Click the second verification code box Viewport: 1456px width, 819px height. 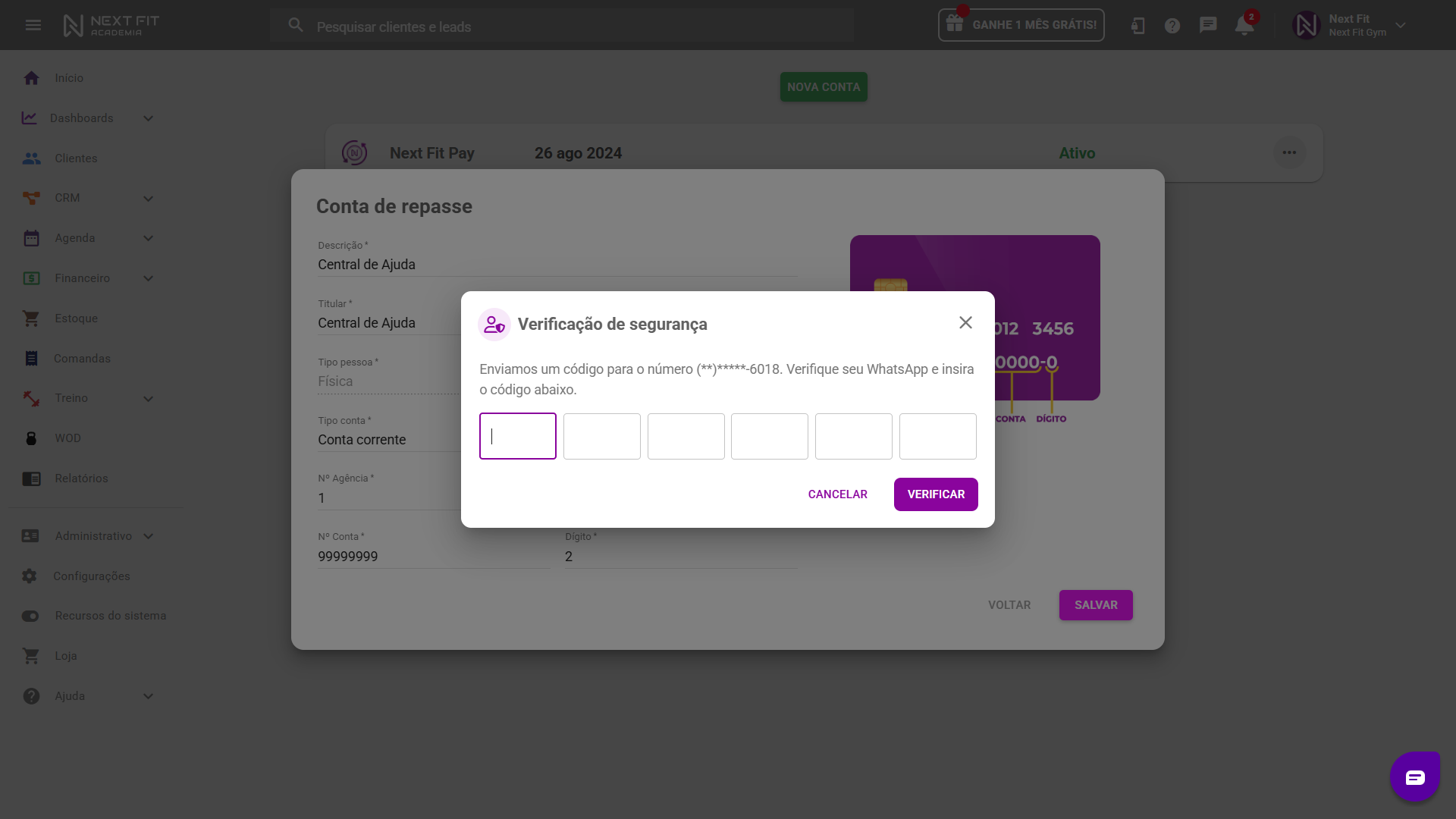[x=601, y=436]
